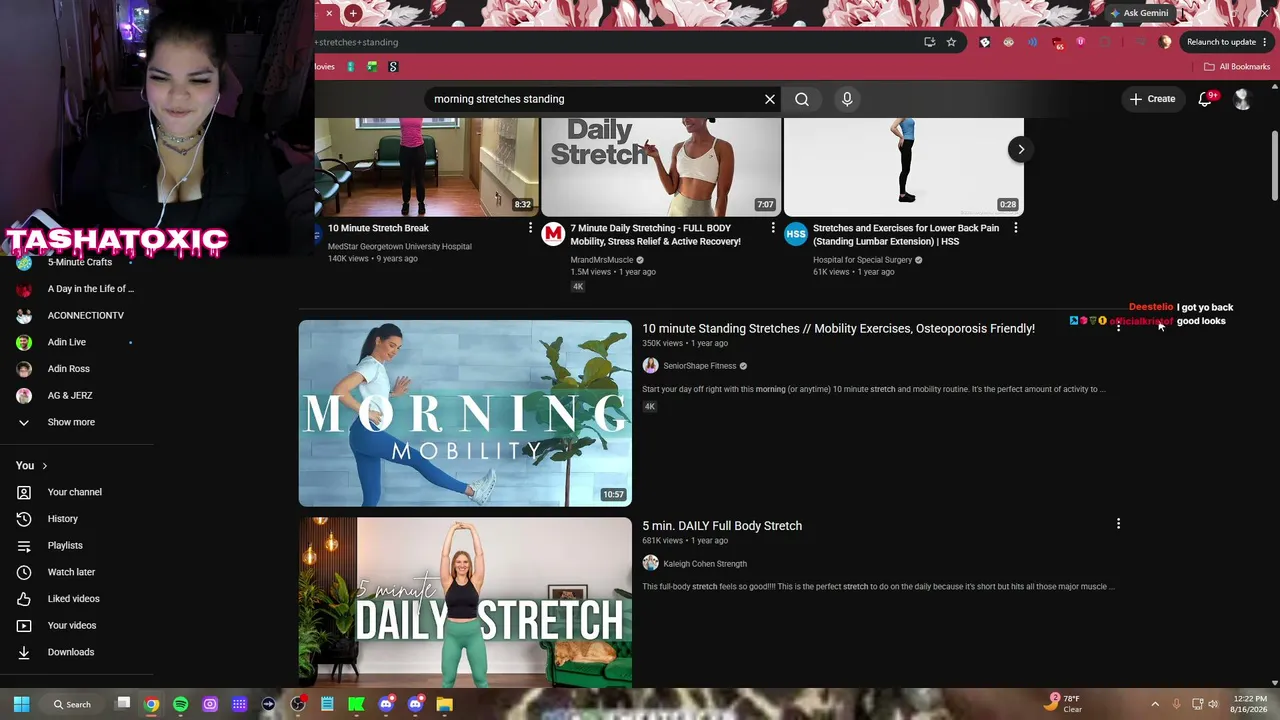Open the HSS channel avatar
The width and height of the screenshot is (1280, 720).
(796, 234)
